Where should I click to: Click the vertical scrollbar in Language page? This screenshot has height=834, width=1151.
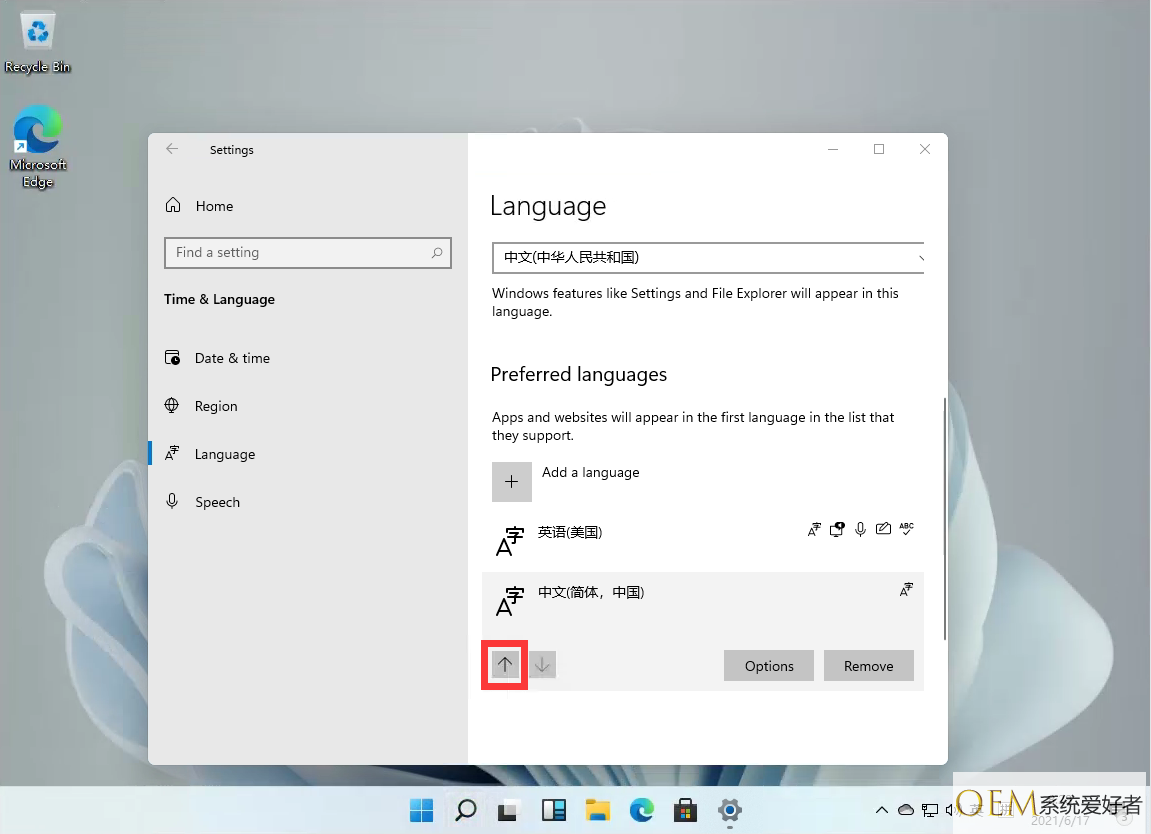(x=944, y=520)
